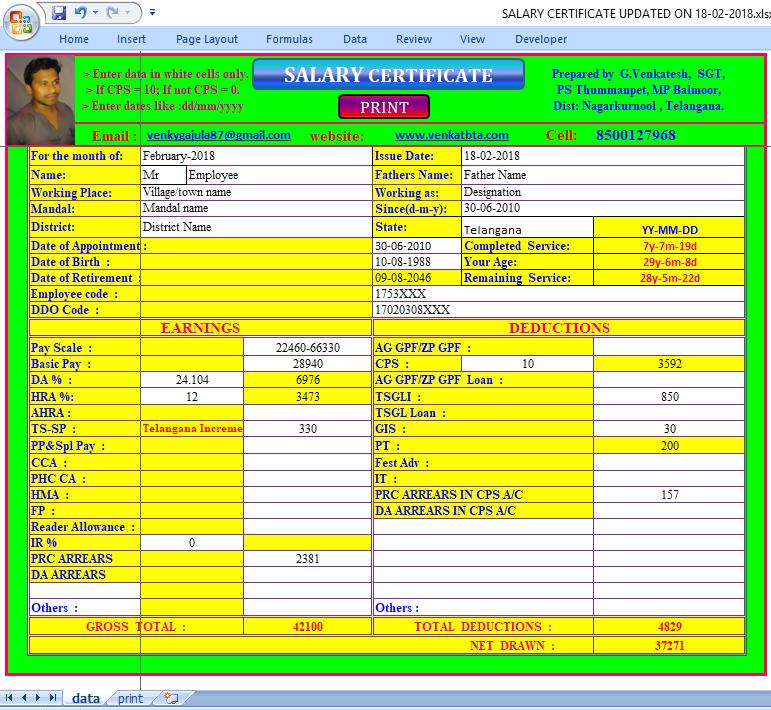This screenshot has height=710, width=771.
Task: Go to next sheet navigation arrow
Action: coord(38,698)
